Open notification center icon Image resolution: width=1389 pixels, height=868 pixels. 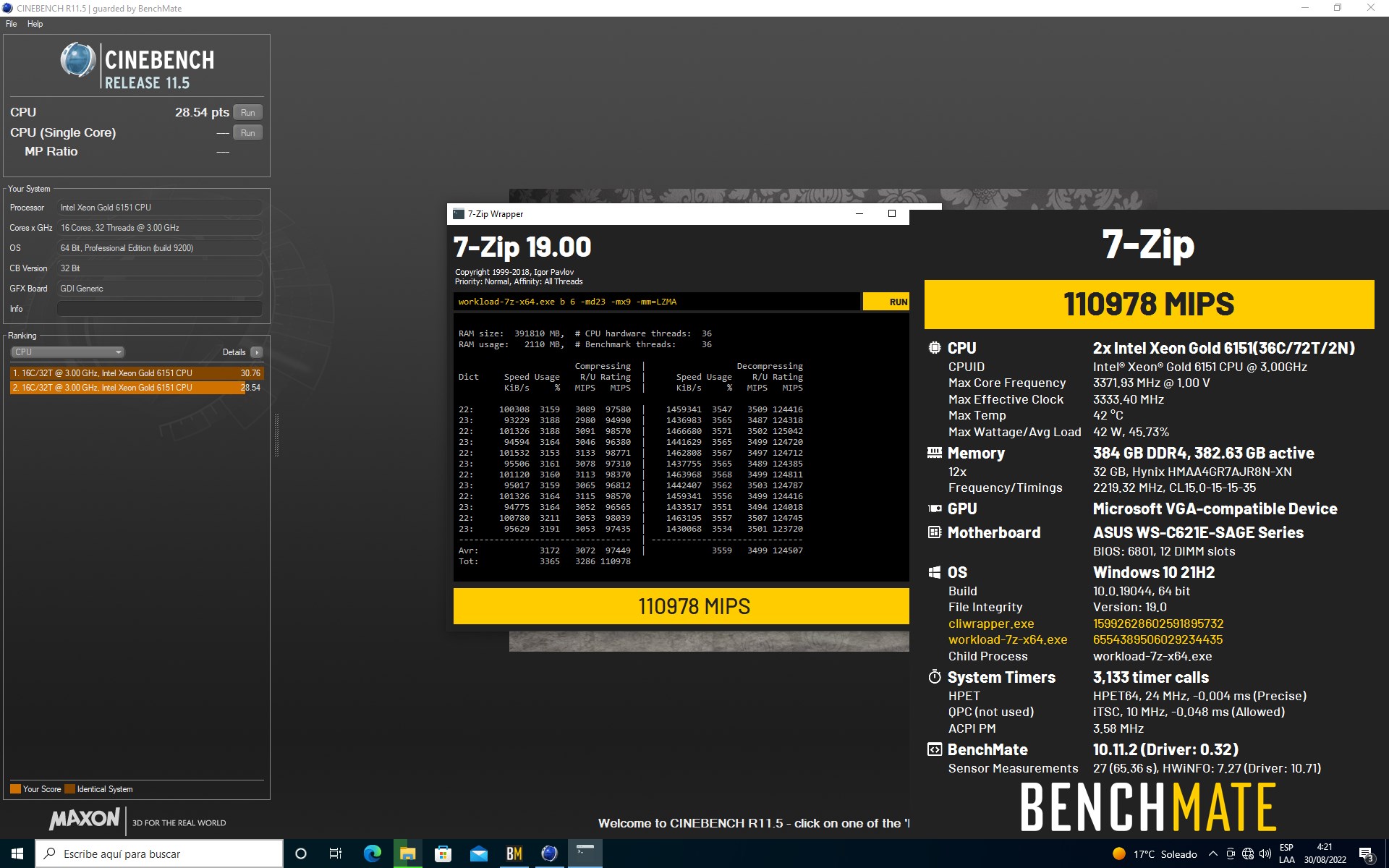click(x=1367, y=854)
